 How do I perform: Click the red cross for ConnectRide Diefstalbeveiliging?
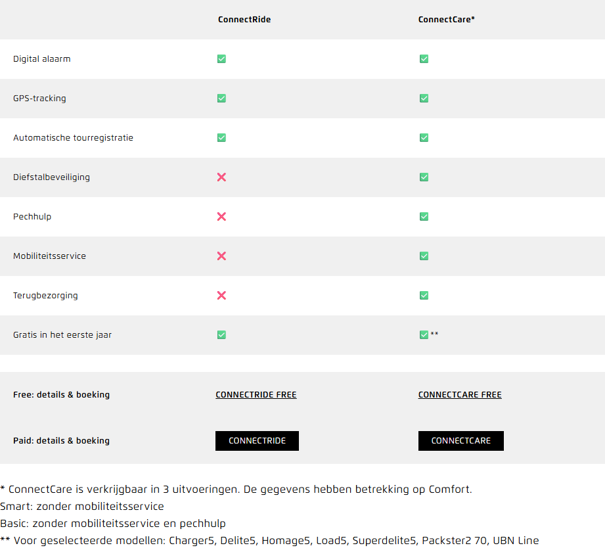[x=221, y=177]
